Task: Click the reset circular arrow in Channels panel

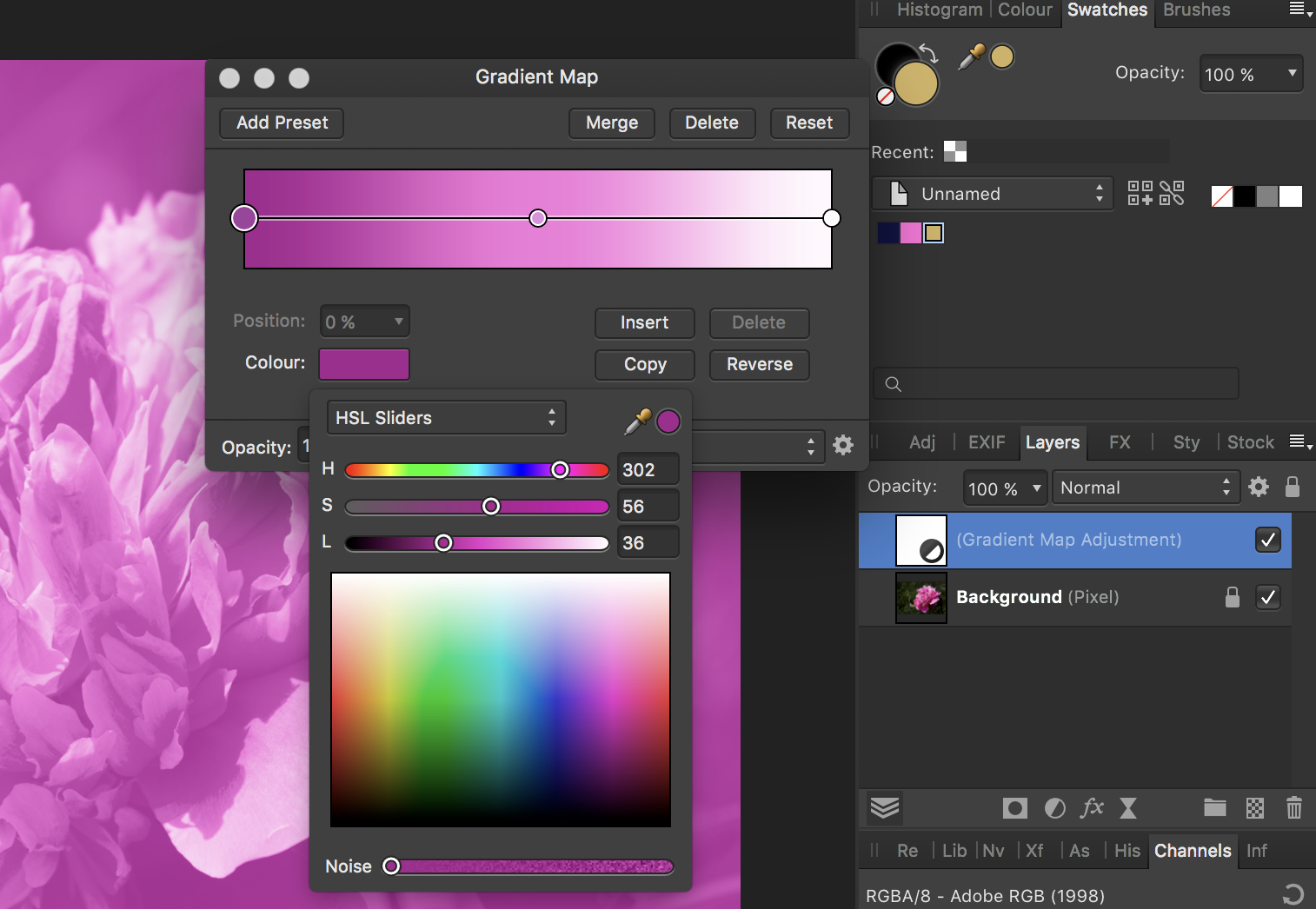Action: click(1293, 894)
